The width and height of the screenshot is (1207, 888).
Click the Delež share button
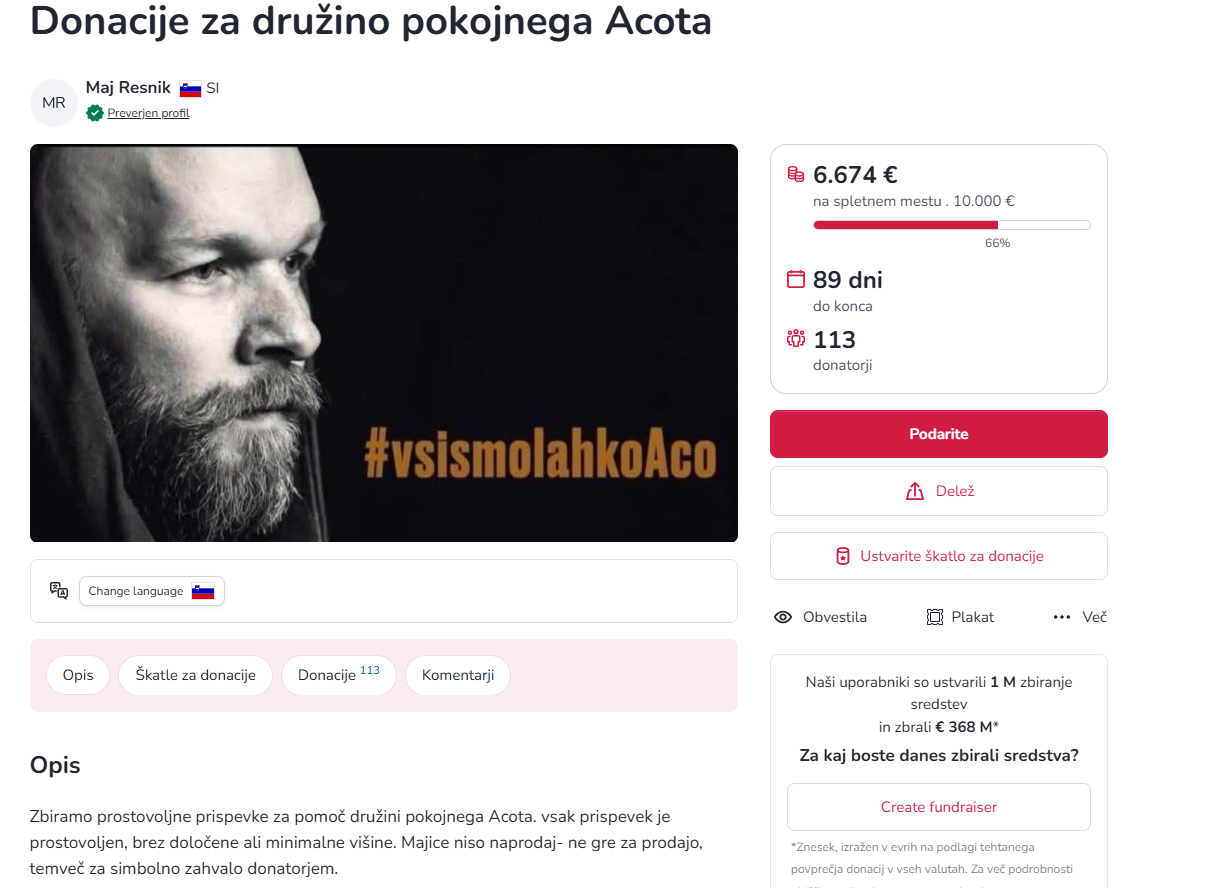click(x=938, y=491)
